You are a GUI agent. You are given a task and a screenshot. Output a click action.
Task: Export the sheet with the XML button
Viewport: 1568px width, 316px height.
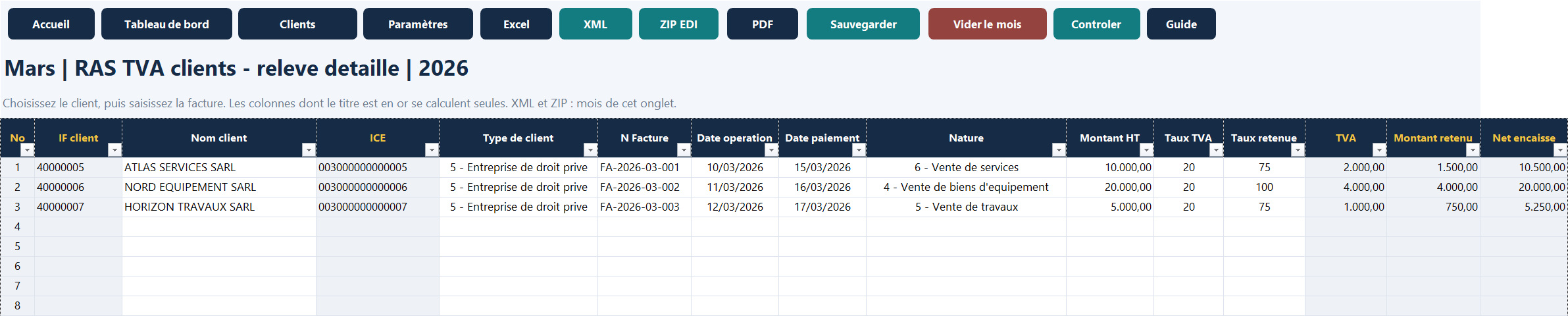click(595, 24)
